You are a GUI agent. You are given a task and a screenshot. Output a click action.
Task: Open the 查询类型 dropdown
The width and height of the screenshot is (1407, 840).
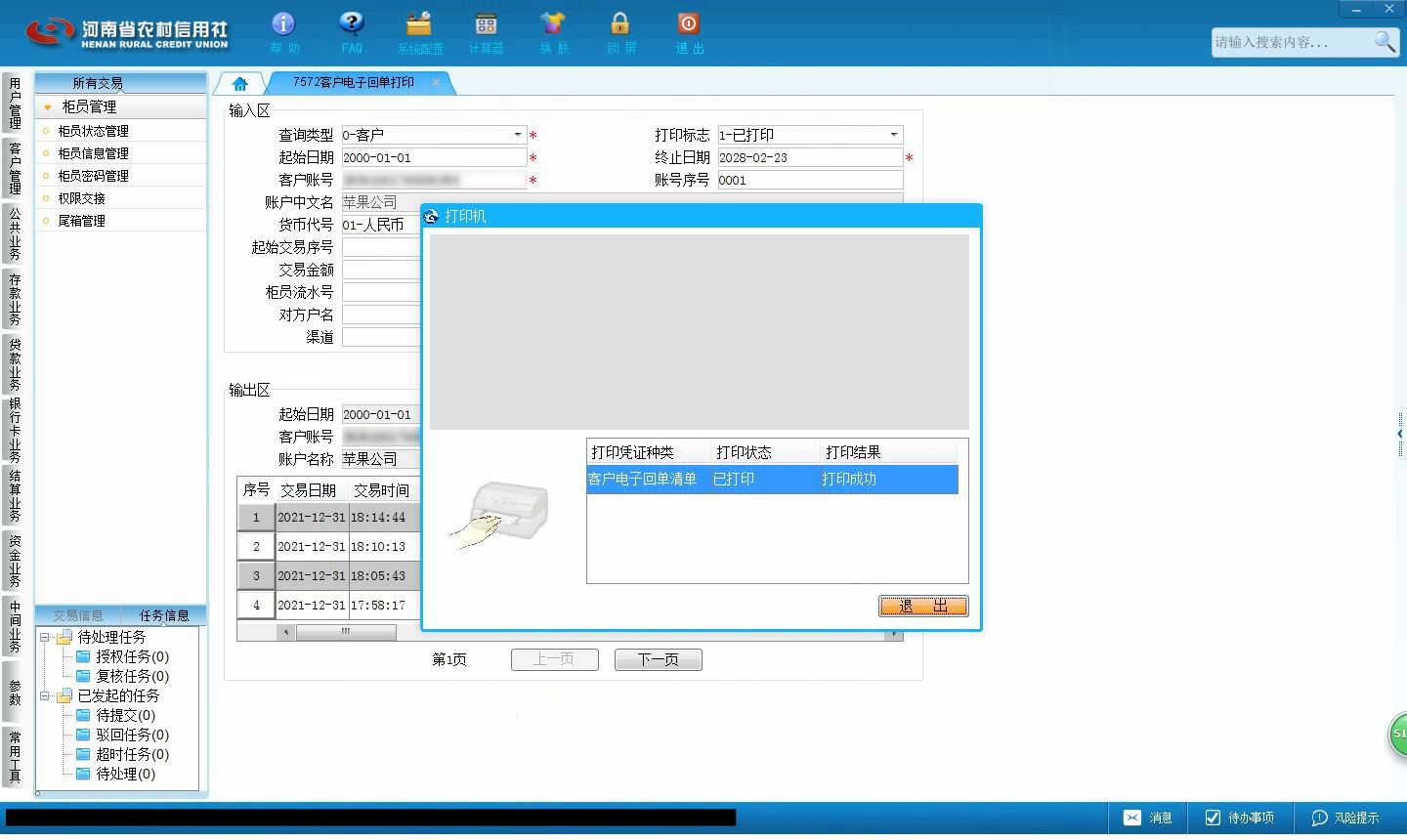click(x=518, y=135)
